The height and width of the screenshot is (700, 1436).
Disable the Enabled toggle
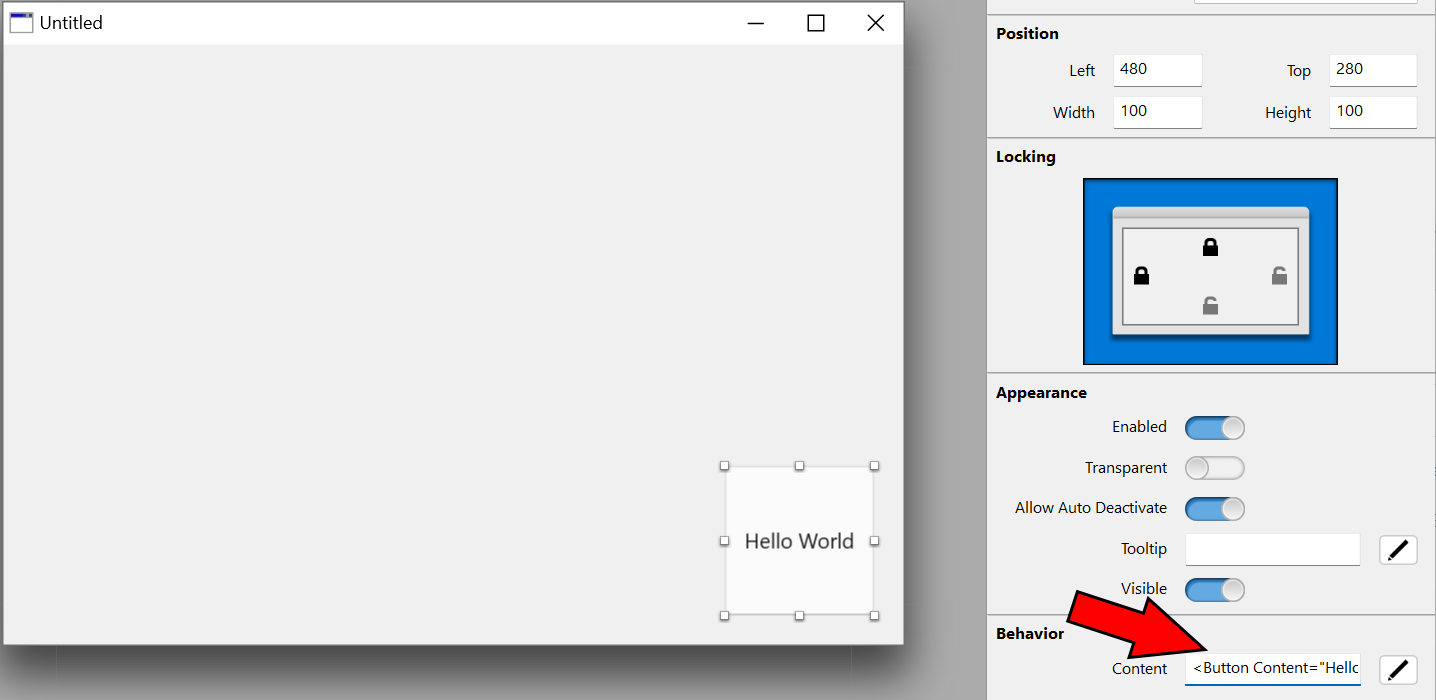(1214, 427)
